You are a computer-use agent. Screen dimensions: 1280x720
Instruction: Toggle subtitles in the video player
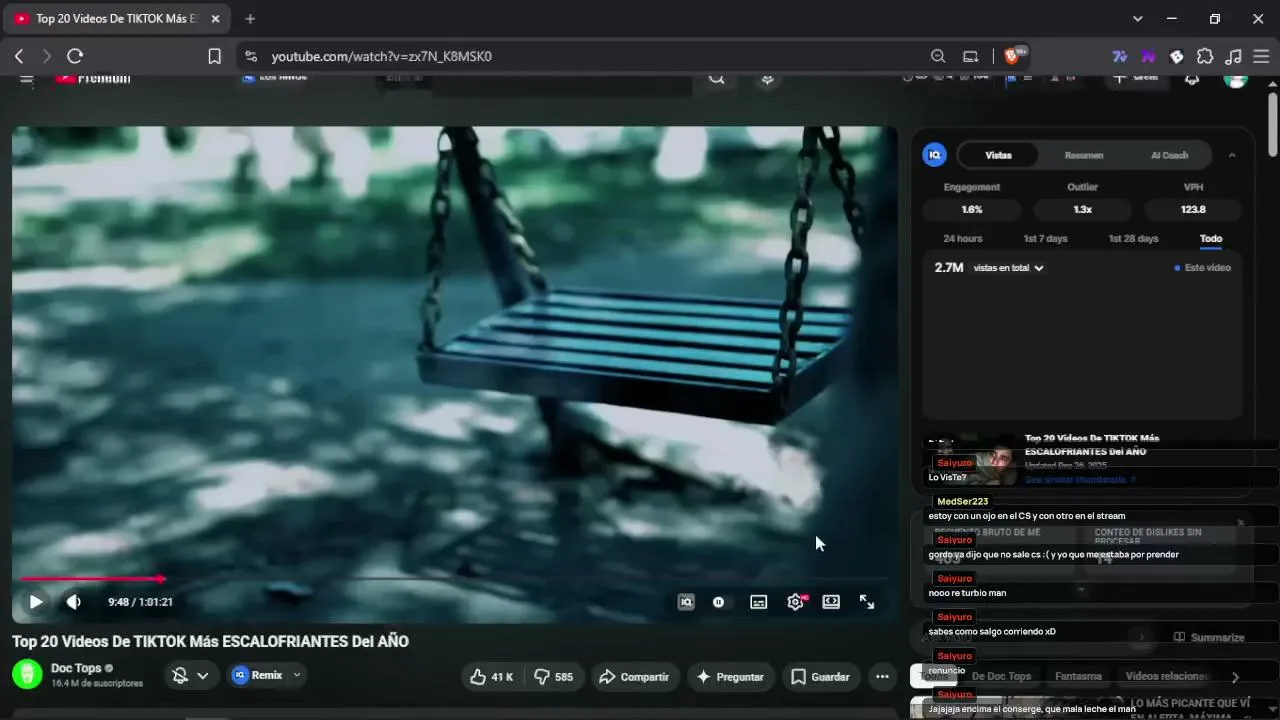(x=759, y=602)
